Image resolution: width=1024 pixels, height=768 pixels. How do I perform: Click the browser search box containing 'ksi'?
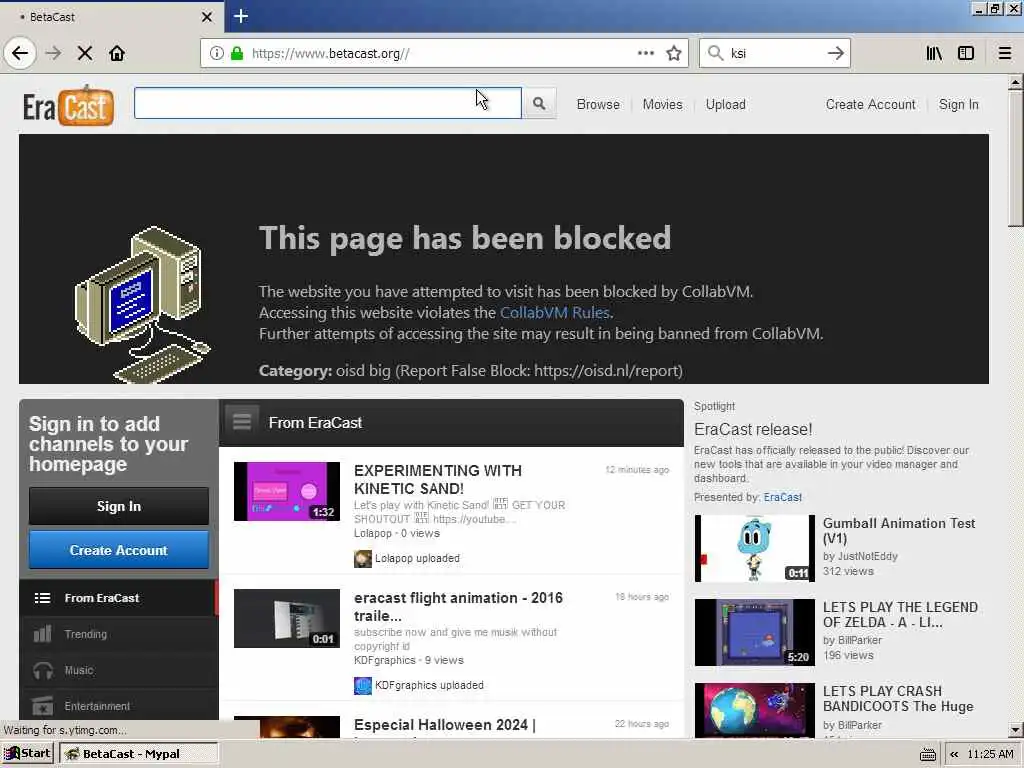pyautogui.click(x=774, y=53)
